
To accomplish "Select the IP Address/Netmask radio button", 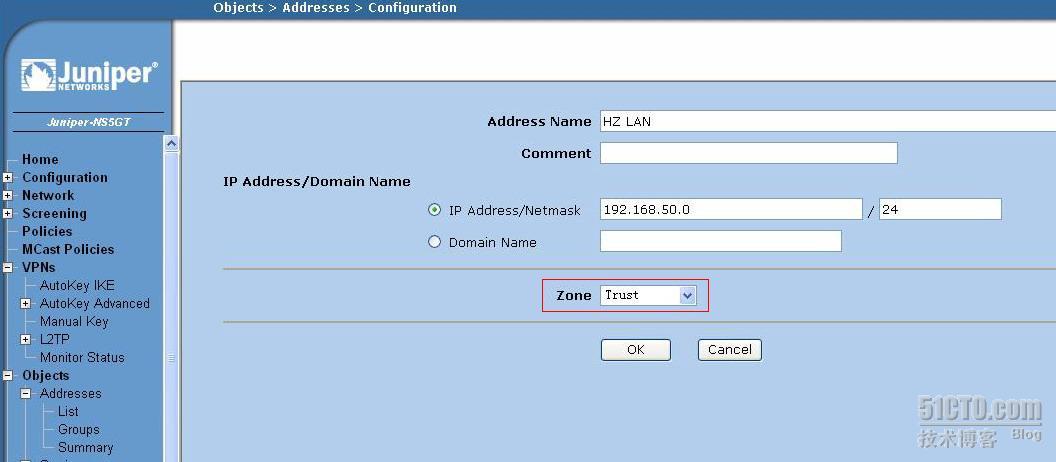I will [434, 209].
